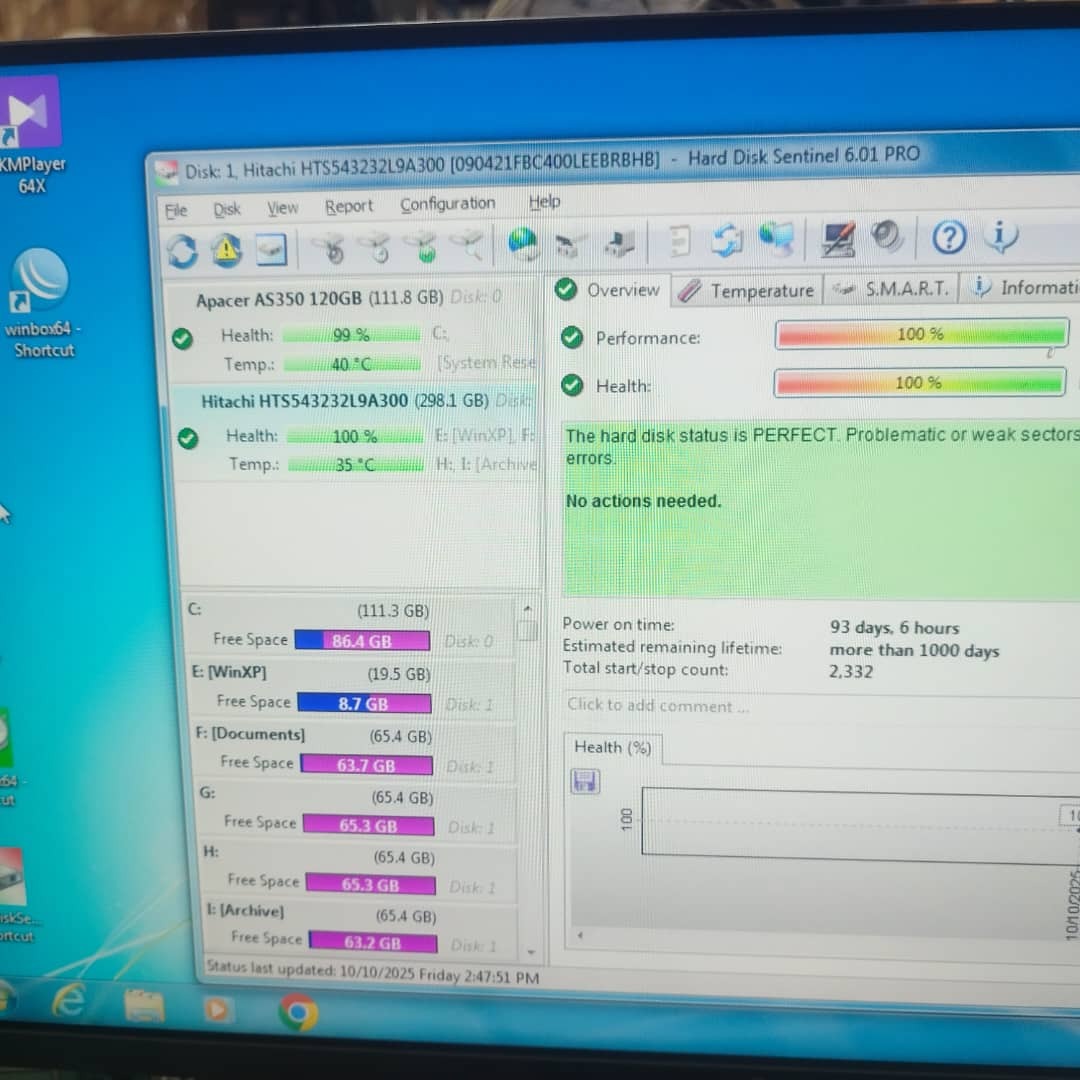The width and height of the screenshot is (1080, 1080).
Task: Click the E: [WinXP] free space bar
Action: [x=364, y=704]
